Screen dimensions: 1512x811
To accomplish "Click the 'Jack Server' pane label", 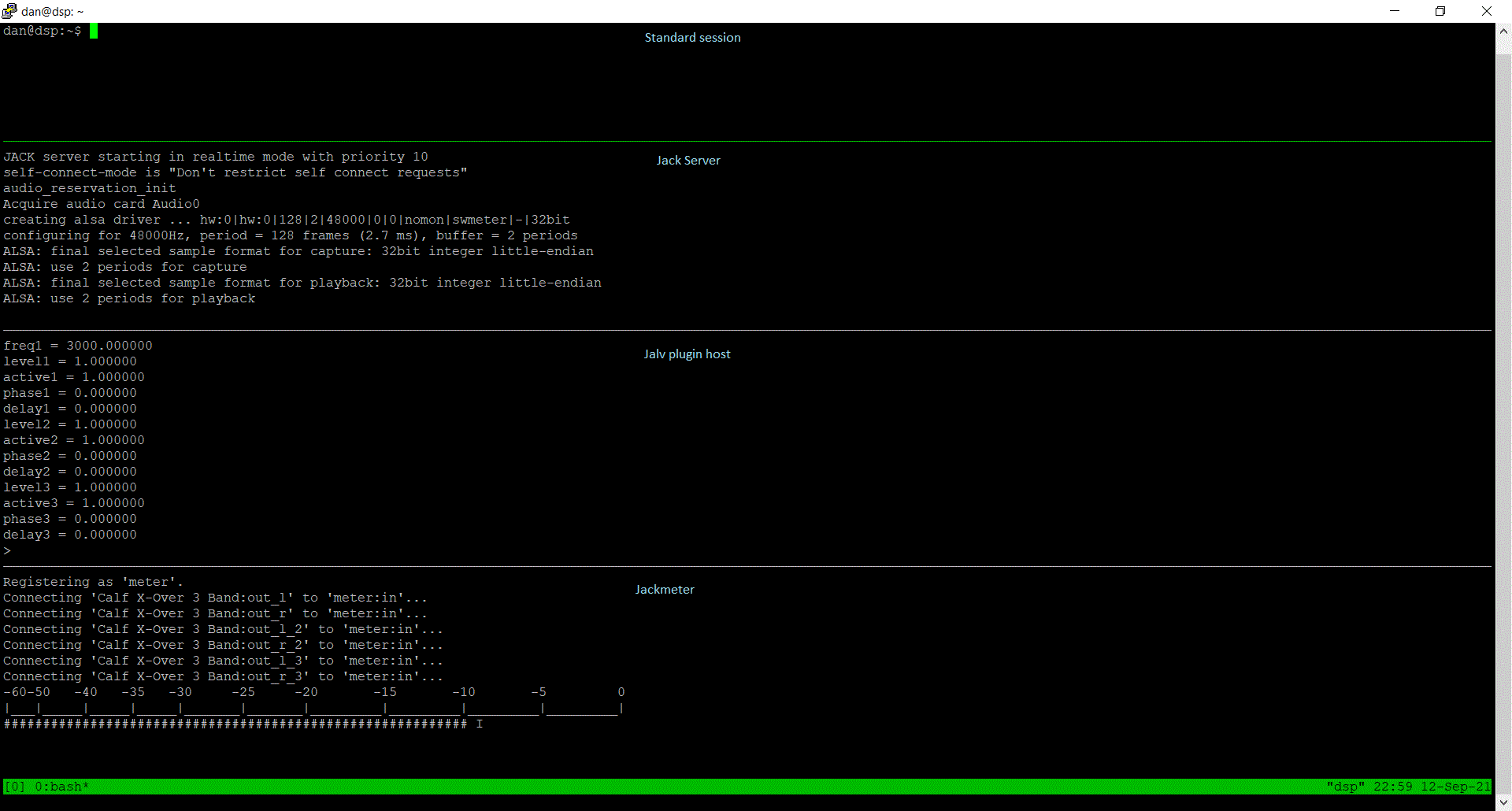I will (688, 160).
